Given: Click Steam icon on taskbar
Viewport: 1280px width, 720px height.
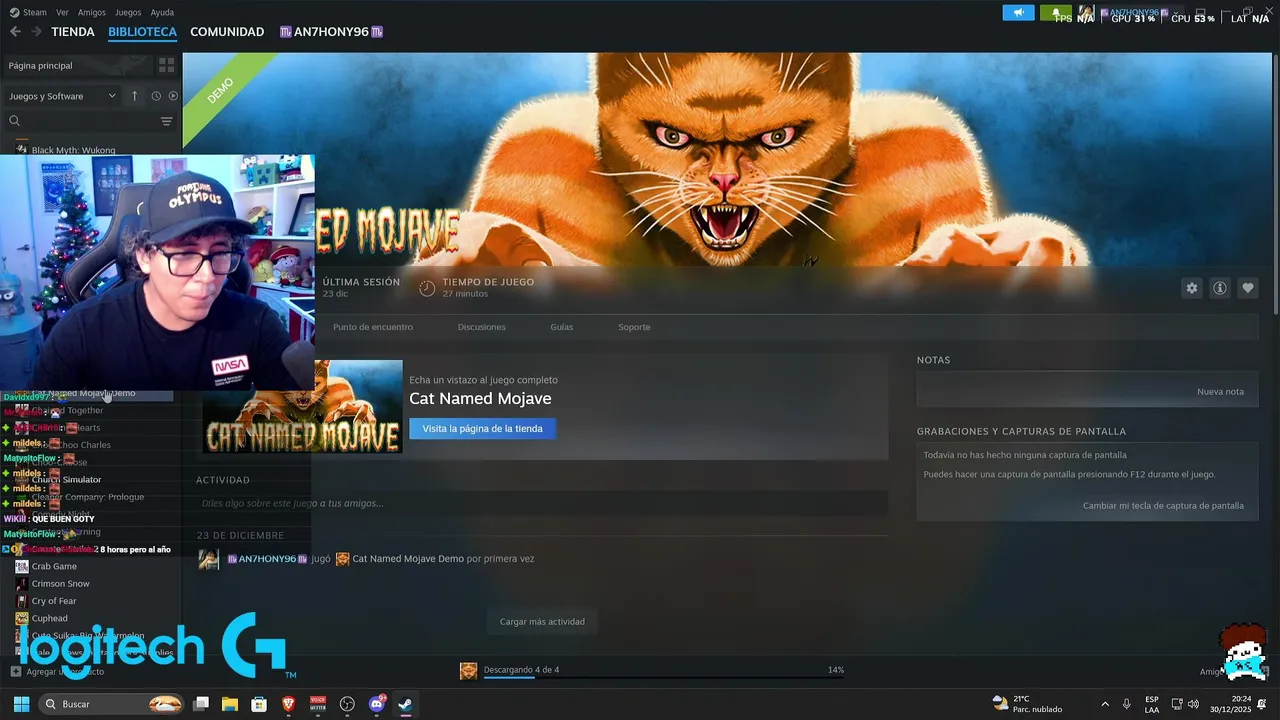Looking at the screenshot, I should [x=405, y=704].
